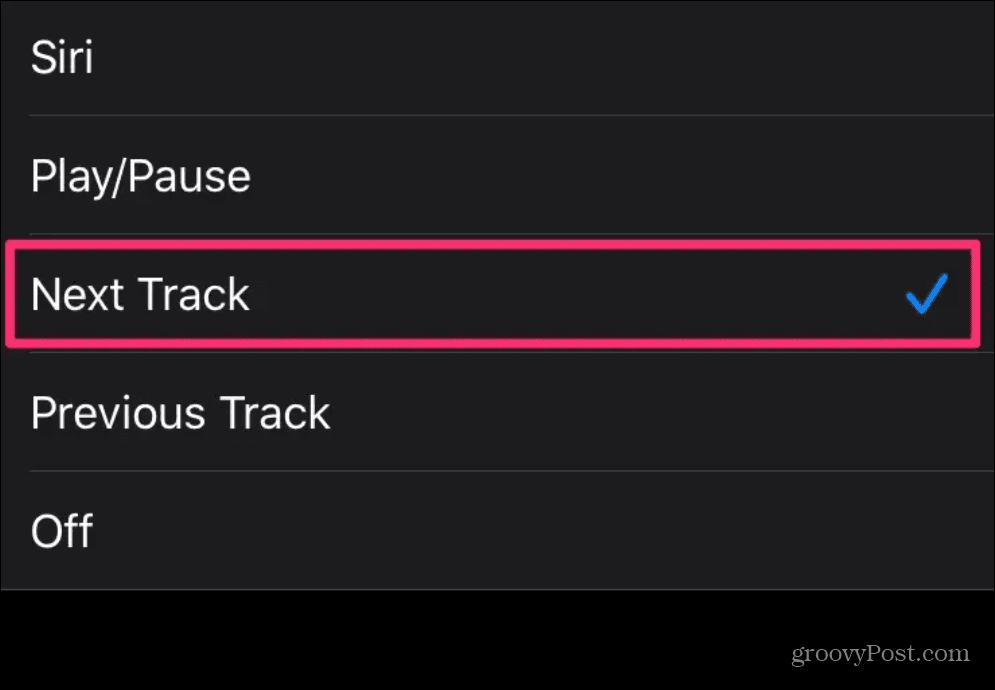Select Off to disable the action
Image resolution: width=995 pixels, height=690 pixels.
point(61,531)
